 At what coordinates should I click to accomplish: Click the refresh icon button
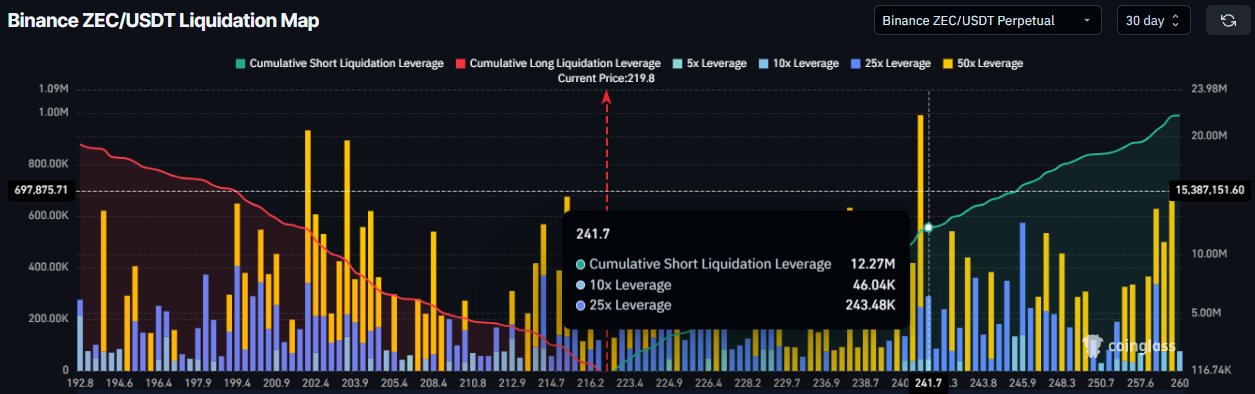tap(1227, 20)
